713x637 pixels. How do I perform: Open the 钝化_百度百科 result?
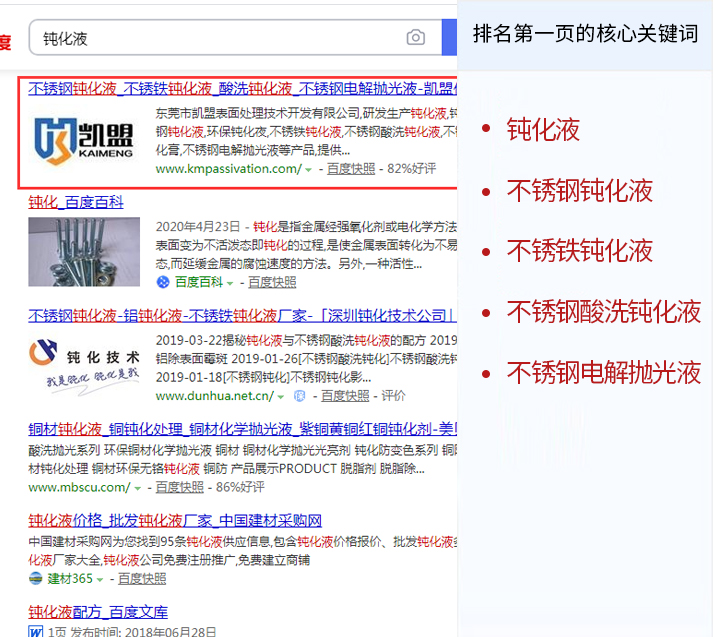(76, 202)
